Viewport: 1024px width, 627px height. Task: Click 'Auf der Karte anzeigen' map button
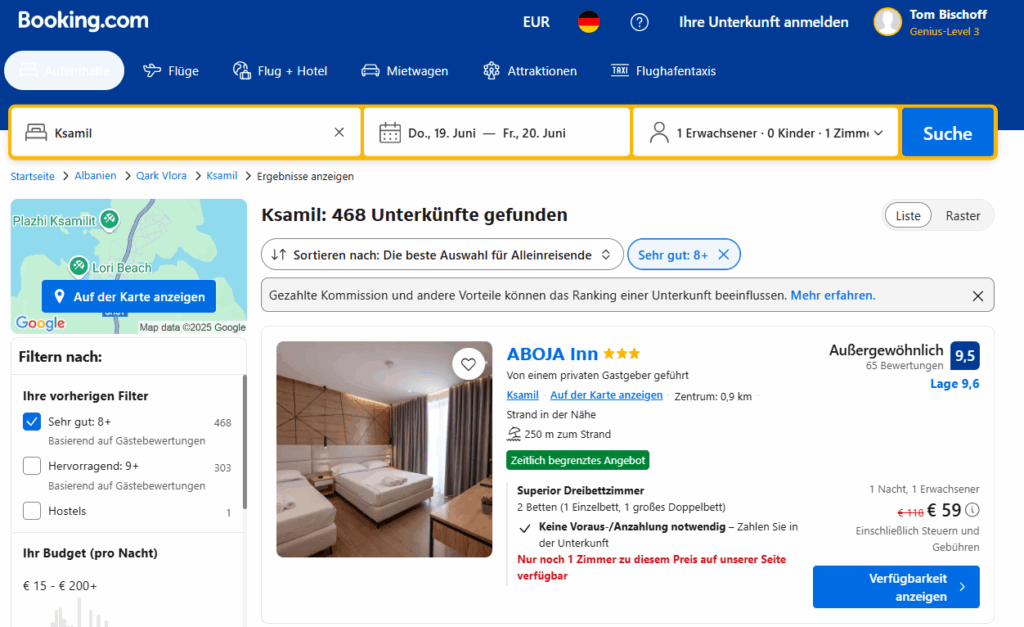click(x=129, y=297)
